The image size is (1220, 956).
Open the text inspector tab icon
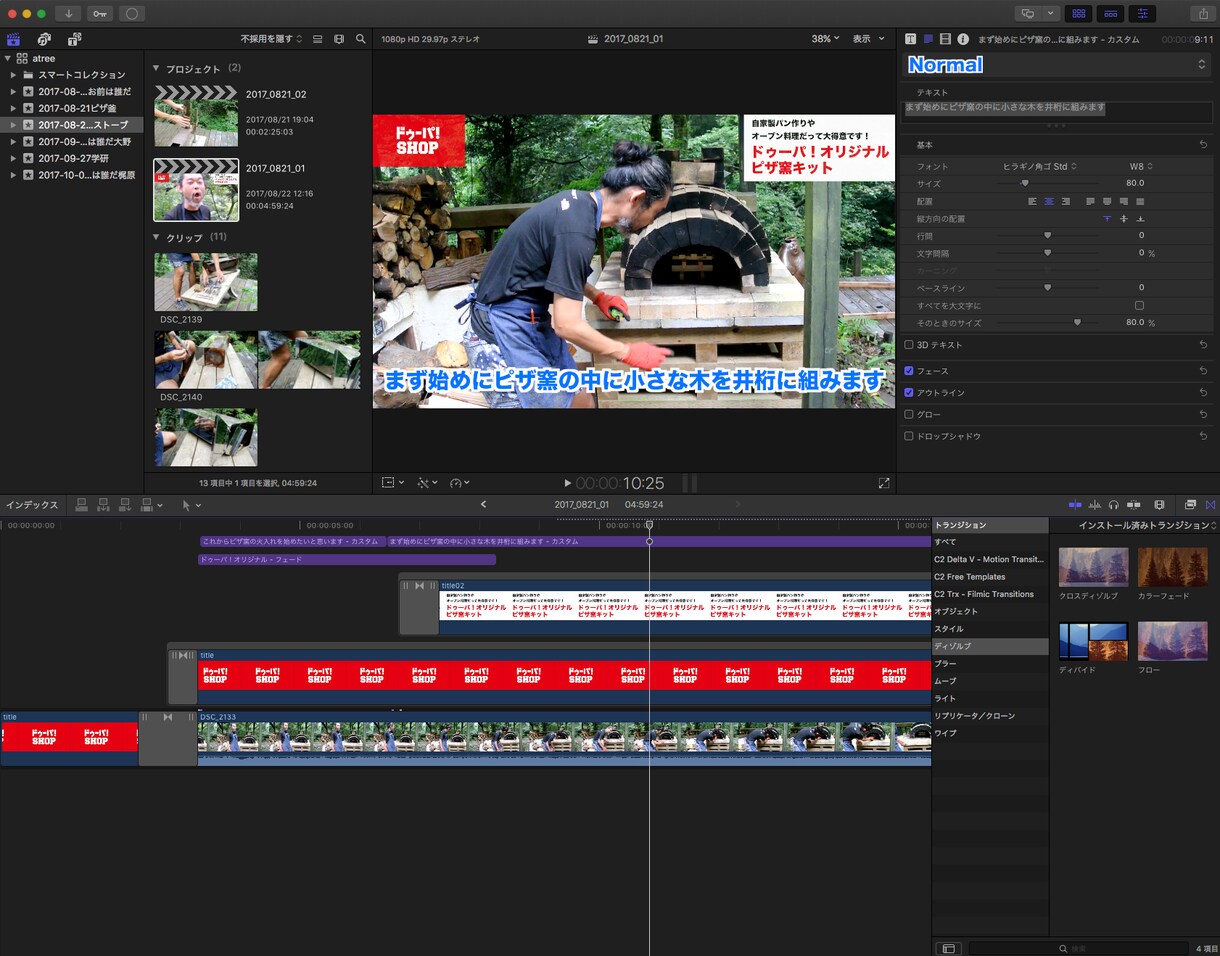(x=911, y=39)
